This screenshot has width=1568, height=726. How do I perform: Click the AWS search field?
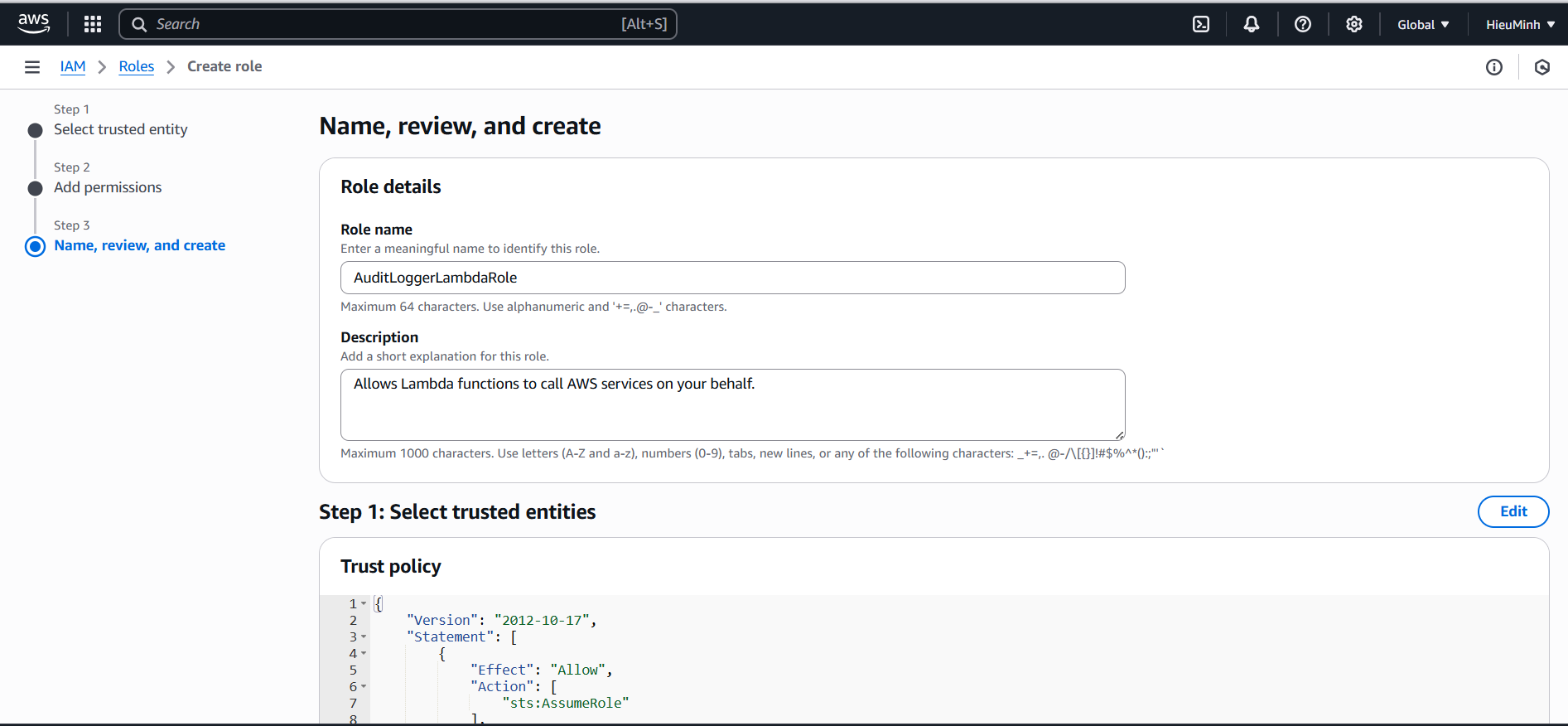[398, 24]
